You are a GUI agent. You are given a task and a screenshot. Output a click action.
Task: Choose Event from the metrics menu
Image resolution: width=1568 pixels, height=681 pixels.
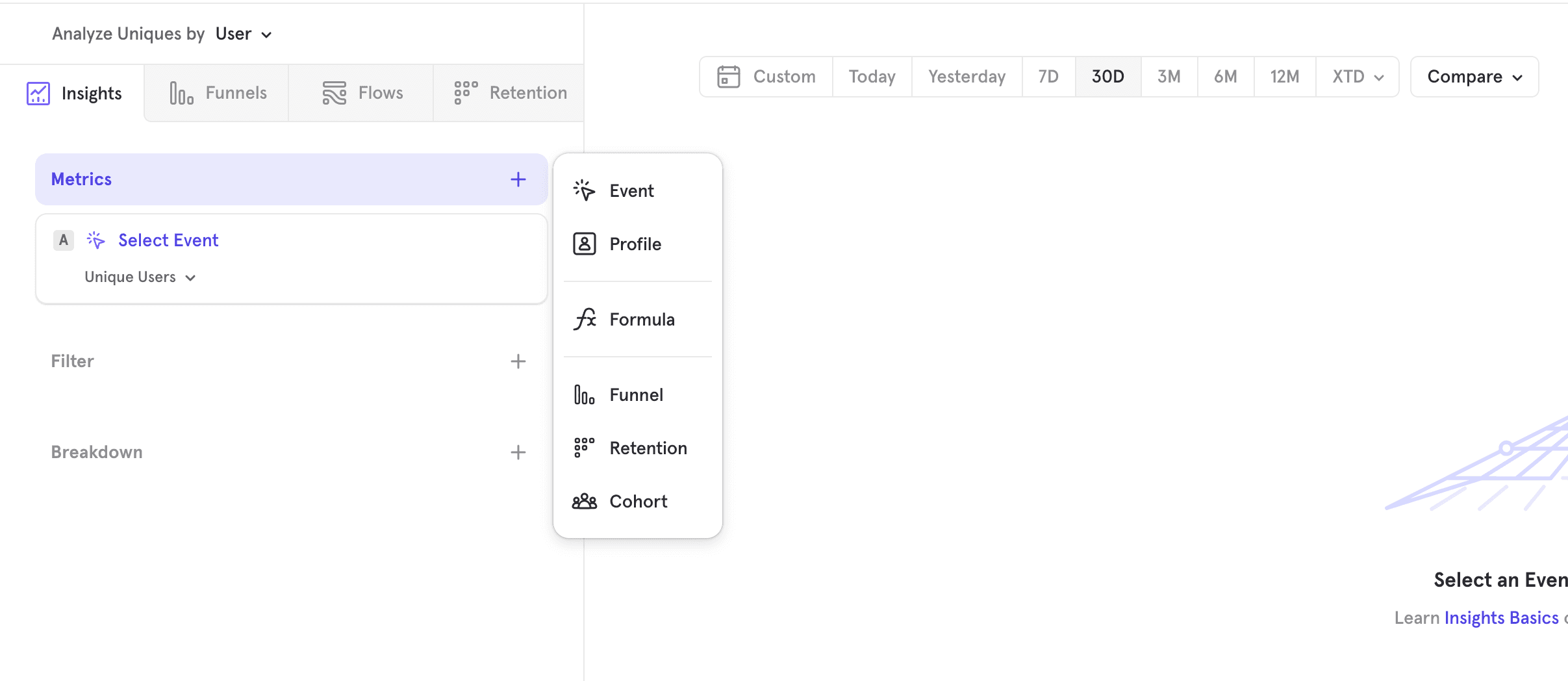(x=631, y=190)
